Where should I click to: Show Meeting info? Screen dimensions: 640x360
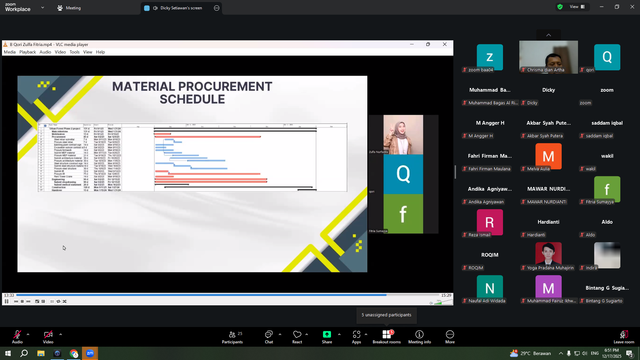419,337
